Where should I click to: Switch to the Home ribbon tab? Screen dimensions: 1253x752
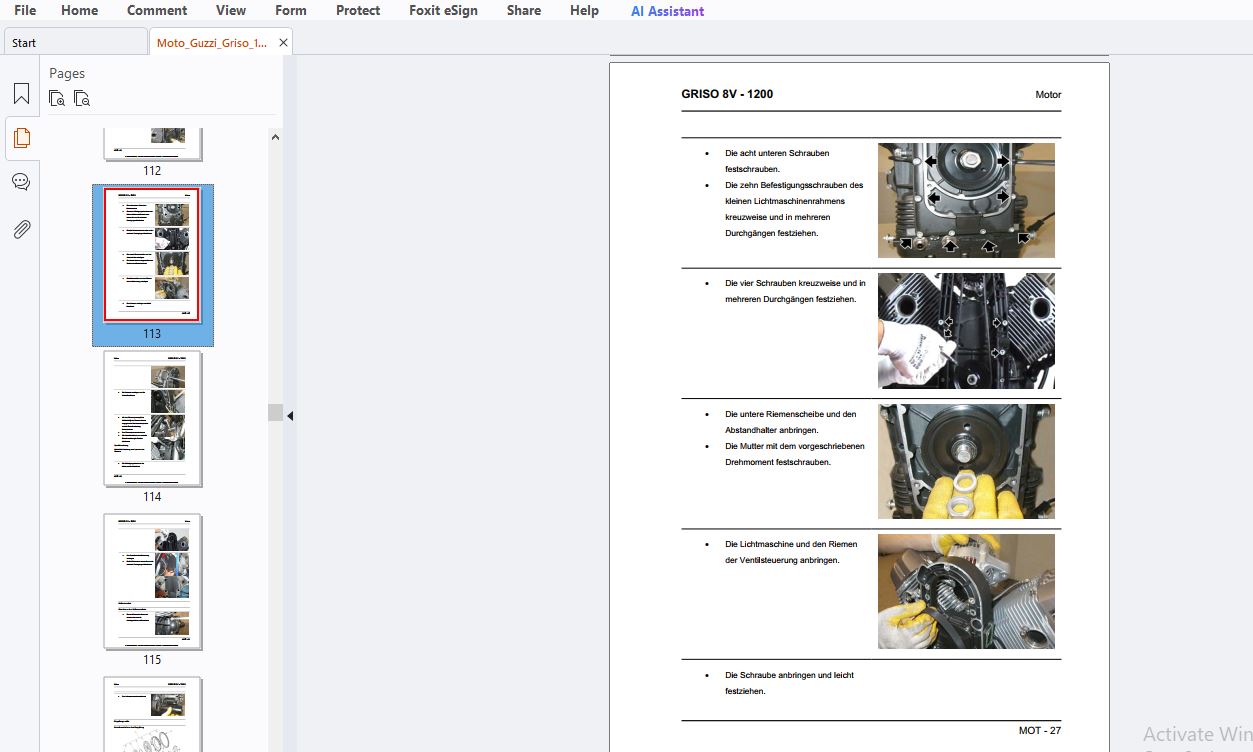click(x=79, y=10)
